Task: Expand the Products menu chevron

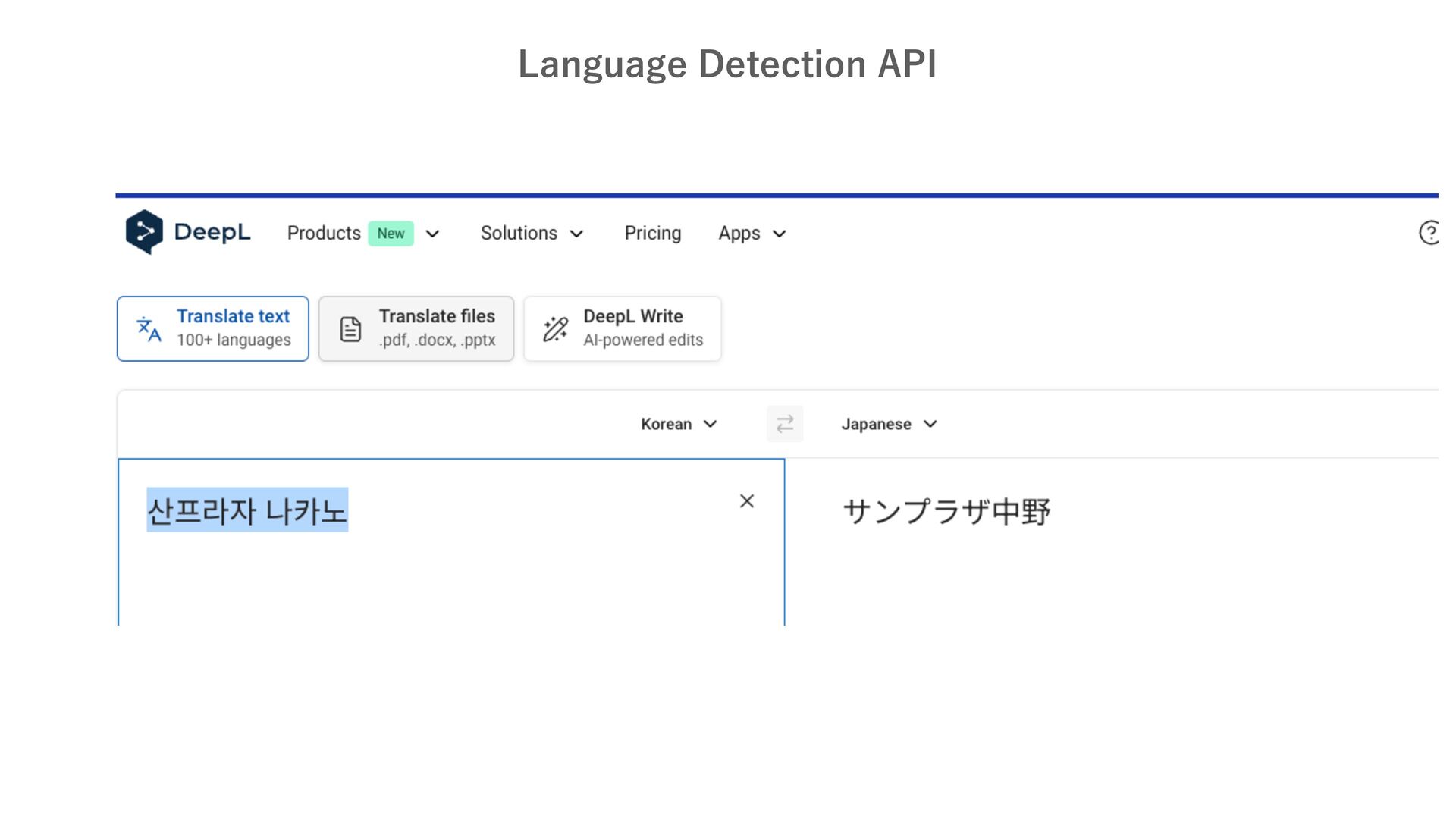Action: 432,234
